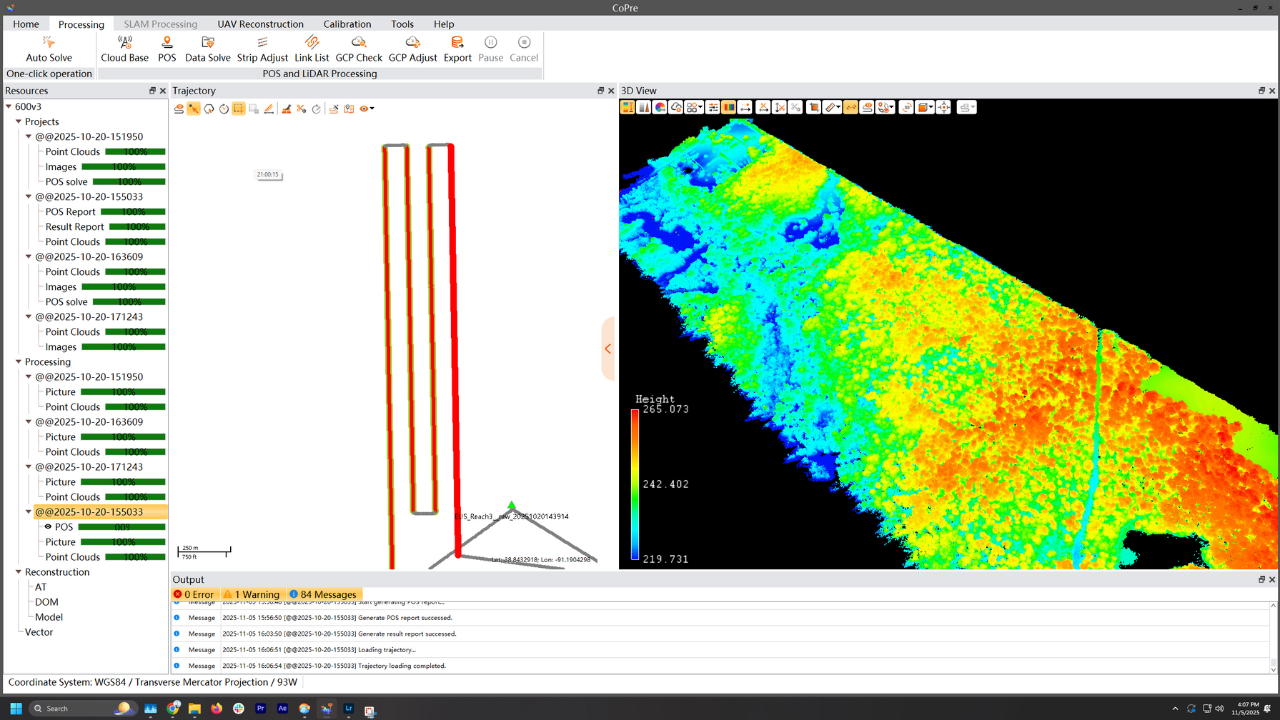
Task: Collapse the Reconstruction tree node
Action: click(x=19, y=572)
